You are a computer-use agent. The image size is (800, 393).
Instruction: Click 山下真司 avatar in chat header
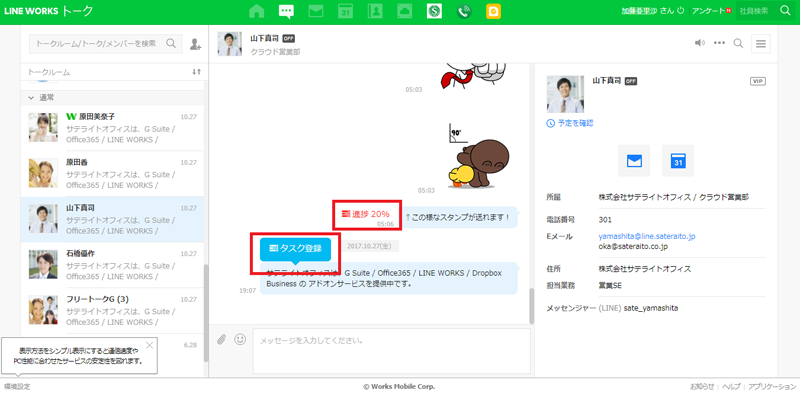click(x=230, y=44)
